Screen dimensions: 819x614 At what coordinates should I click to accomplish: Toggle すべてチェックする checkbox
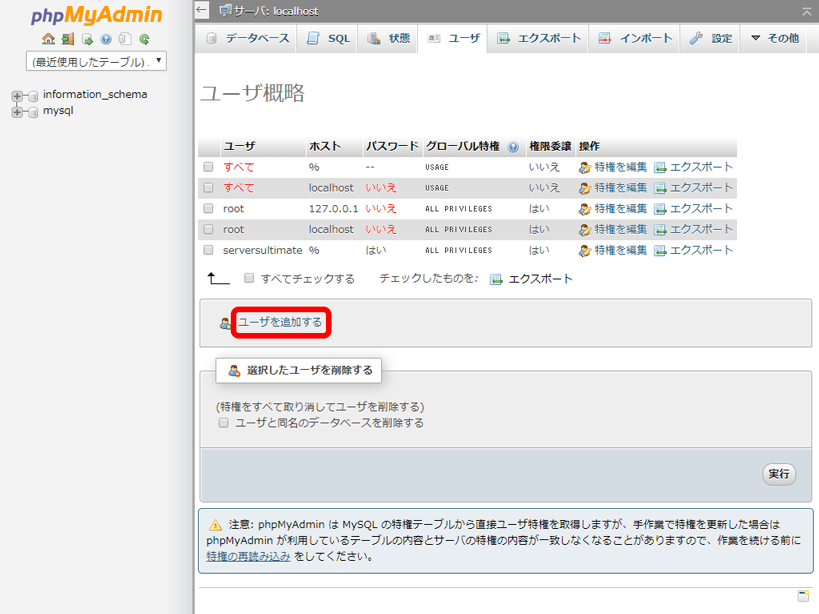pos(249,278)
